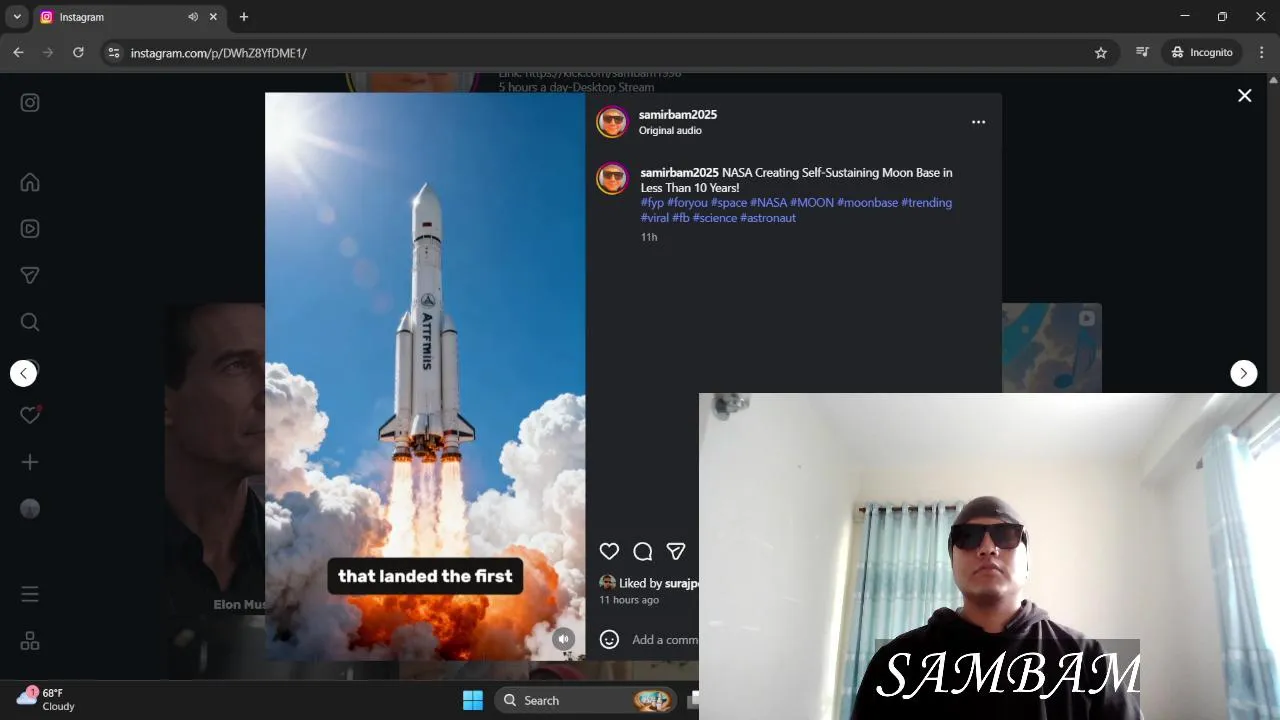Screen dimensions: 1280x720
Task: Close the post viewer with X
Action: pyautogui.click(x=1244, y=96)
